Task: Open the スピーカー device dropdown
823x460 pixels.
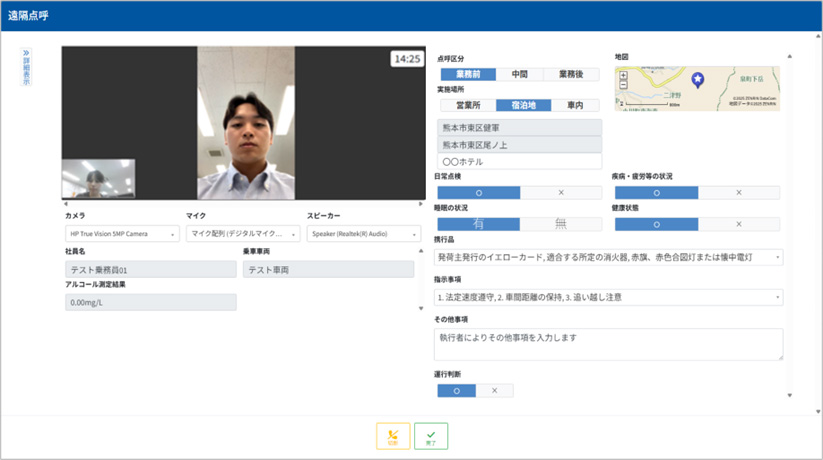Action: click(x=364, y=234)
